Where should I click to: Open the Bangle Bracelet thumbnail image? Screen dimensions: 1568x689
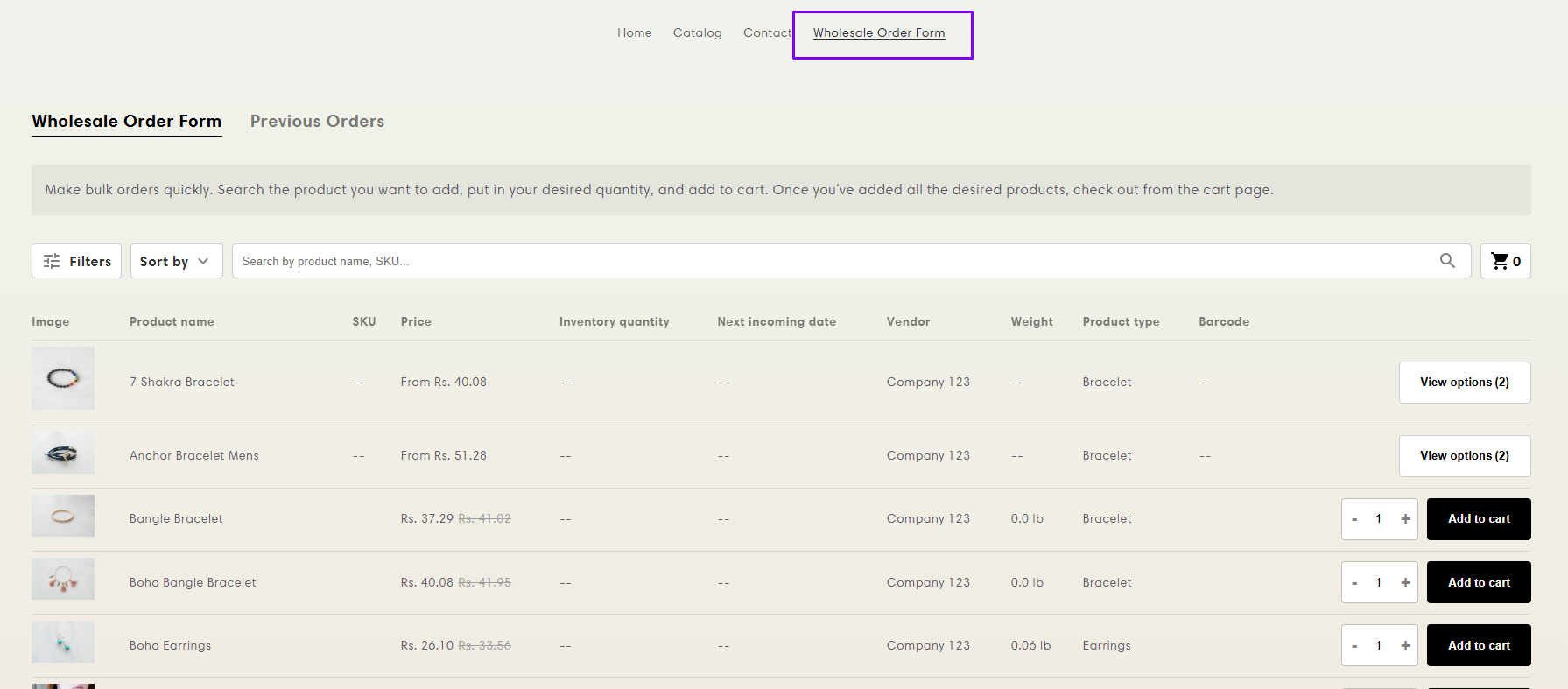[x=63, y=516]
